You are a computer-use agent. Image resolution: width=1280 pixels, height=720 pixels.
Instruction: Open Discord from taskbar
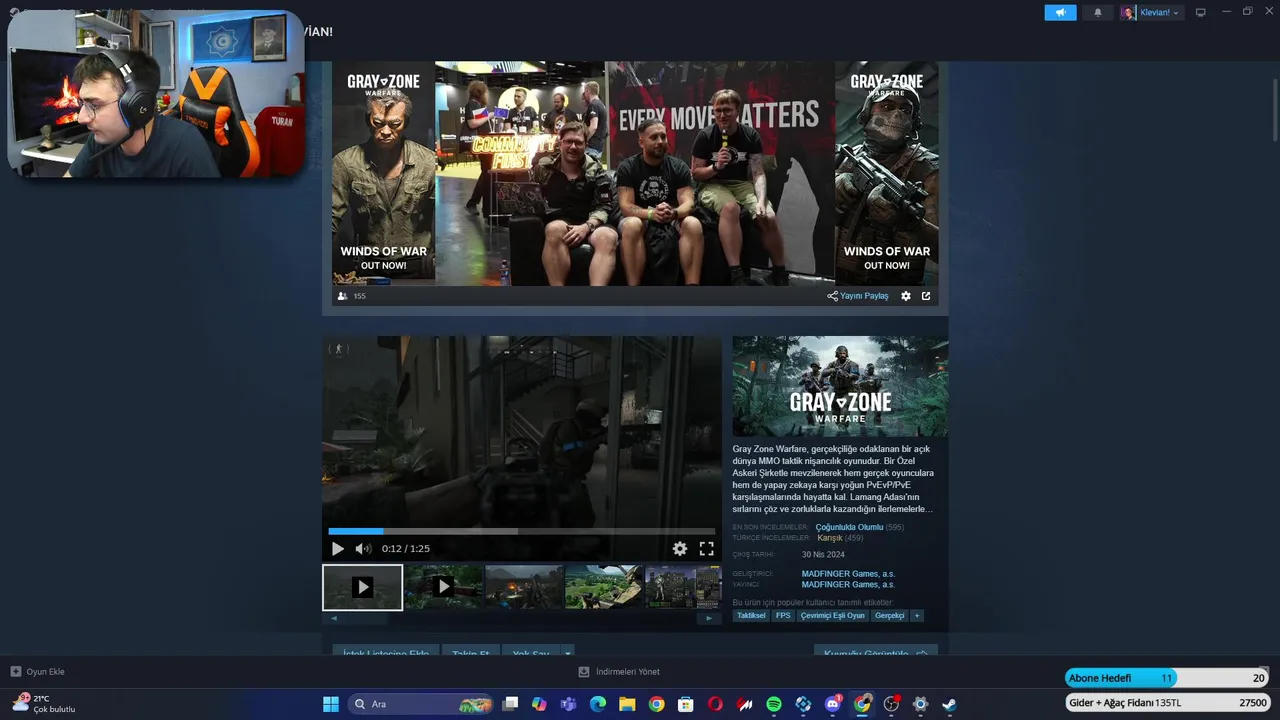[x=833, y=704]
